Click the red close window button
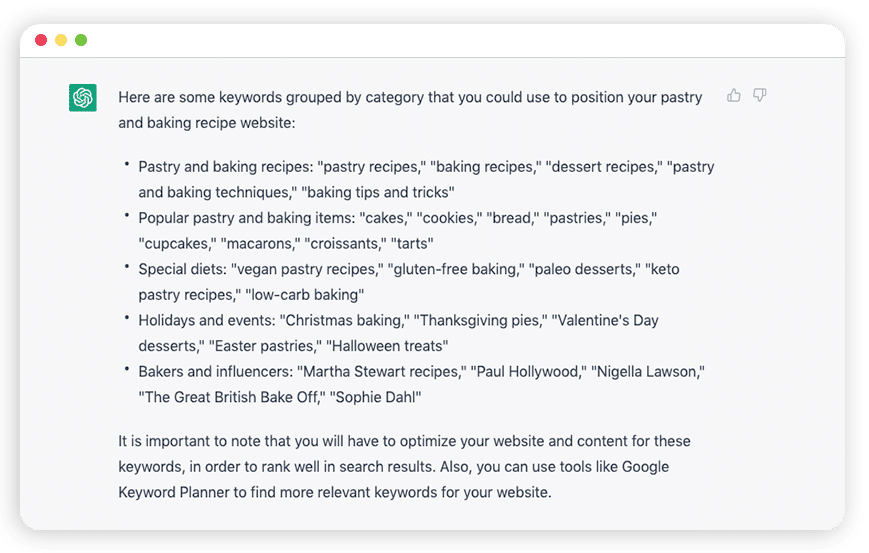 pos(41,40)
